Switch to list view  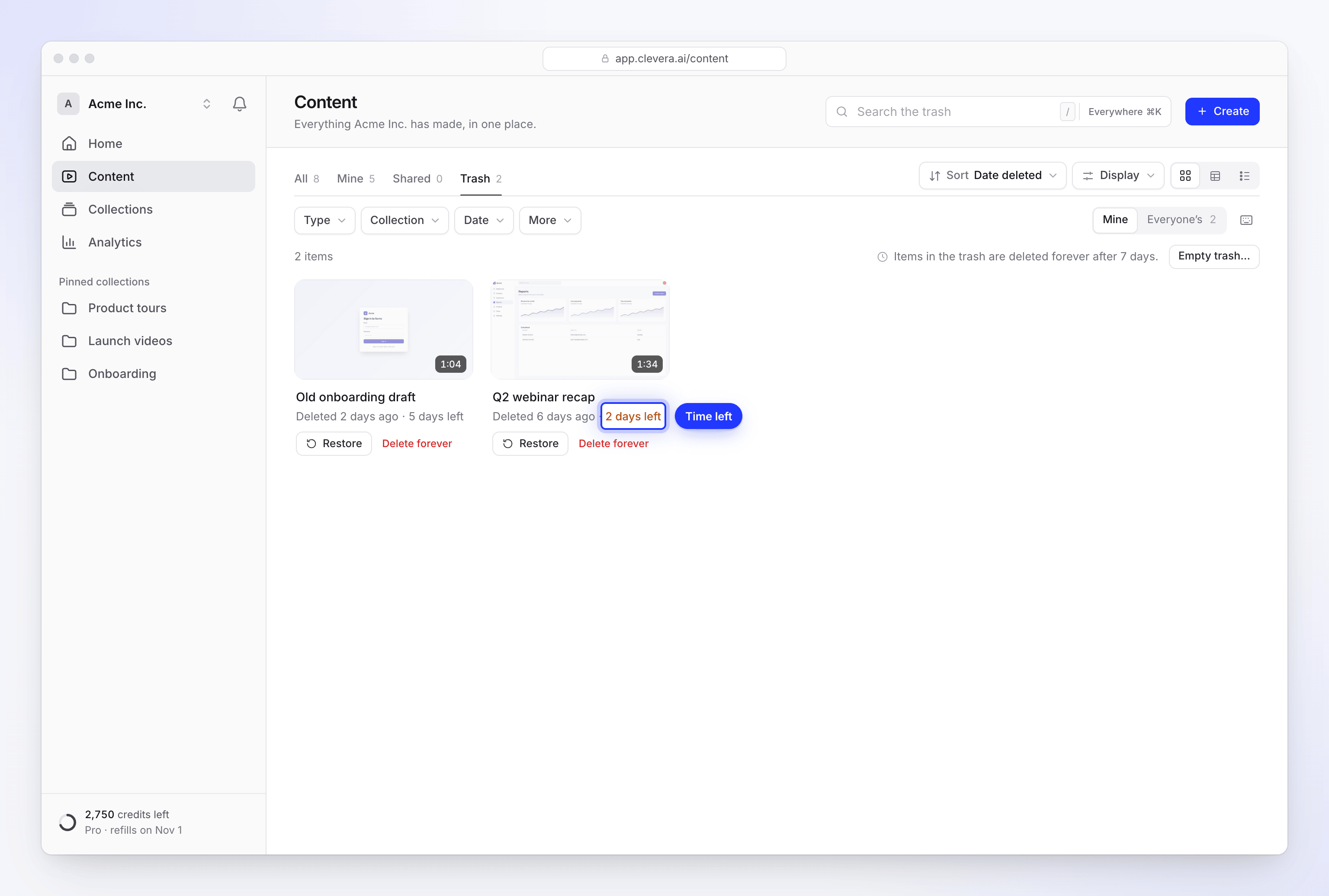pos(1244,176)
